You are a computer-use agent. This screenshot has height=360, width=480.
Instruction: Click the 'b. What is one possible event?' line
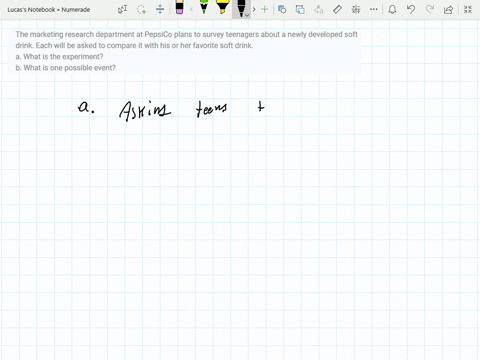tap(65, 68)
